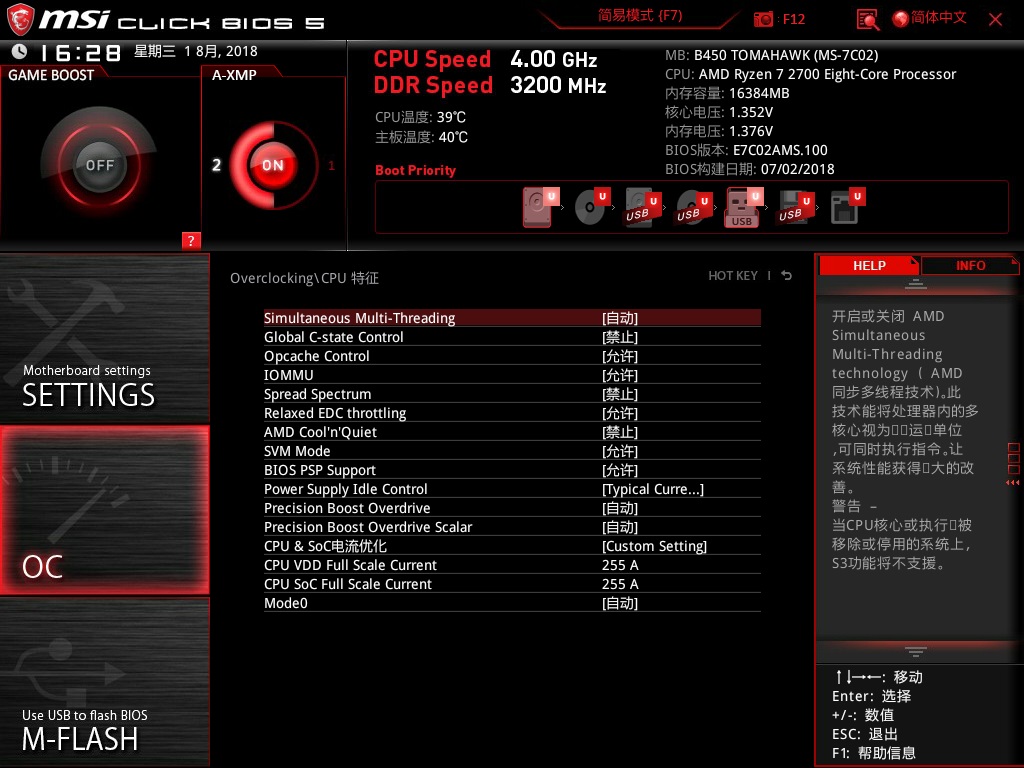Click the system time 16:28 display
The height and width of the screenshot is (768, 1024).
pos(80,52)
